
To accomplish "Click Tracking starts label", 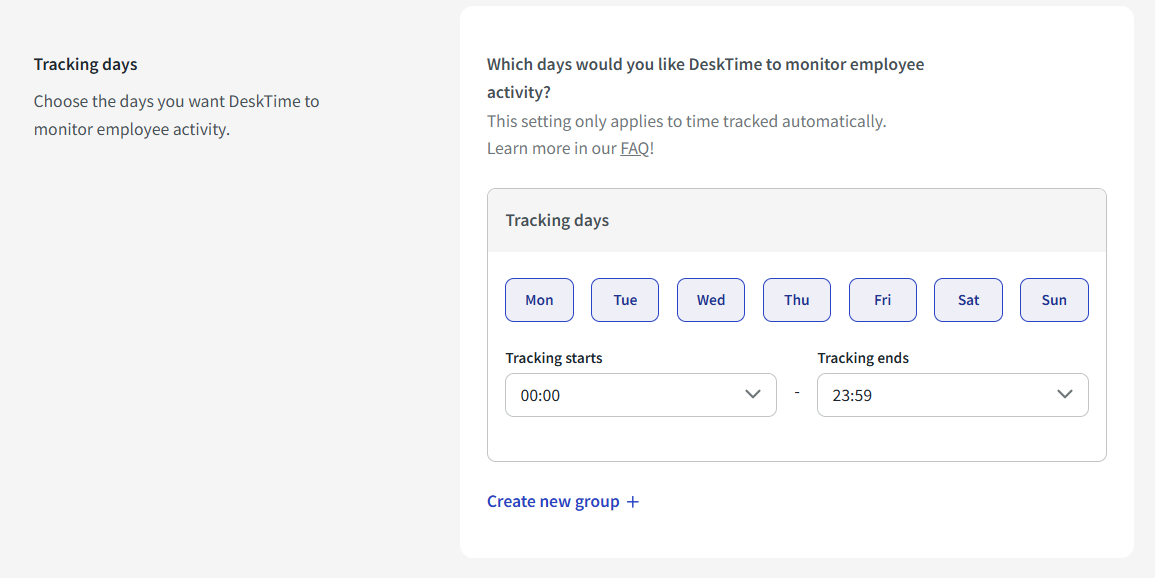I will coord(554,358).
